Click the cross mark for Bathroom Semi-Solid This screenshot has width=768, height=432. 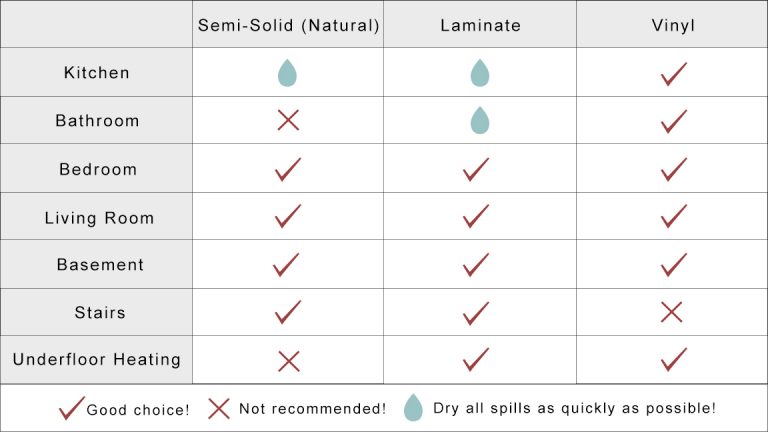tap(288, 120)
